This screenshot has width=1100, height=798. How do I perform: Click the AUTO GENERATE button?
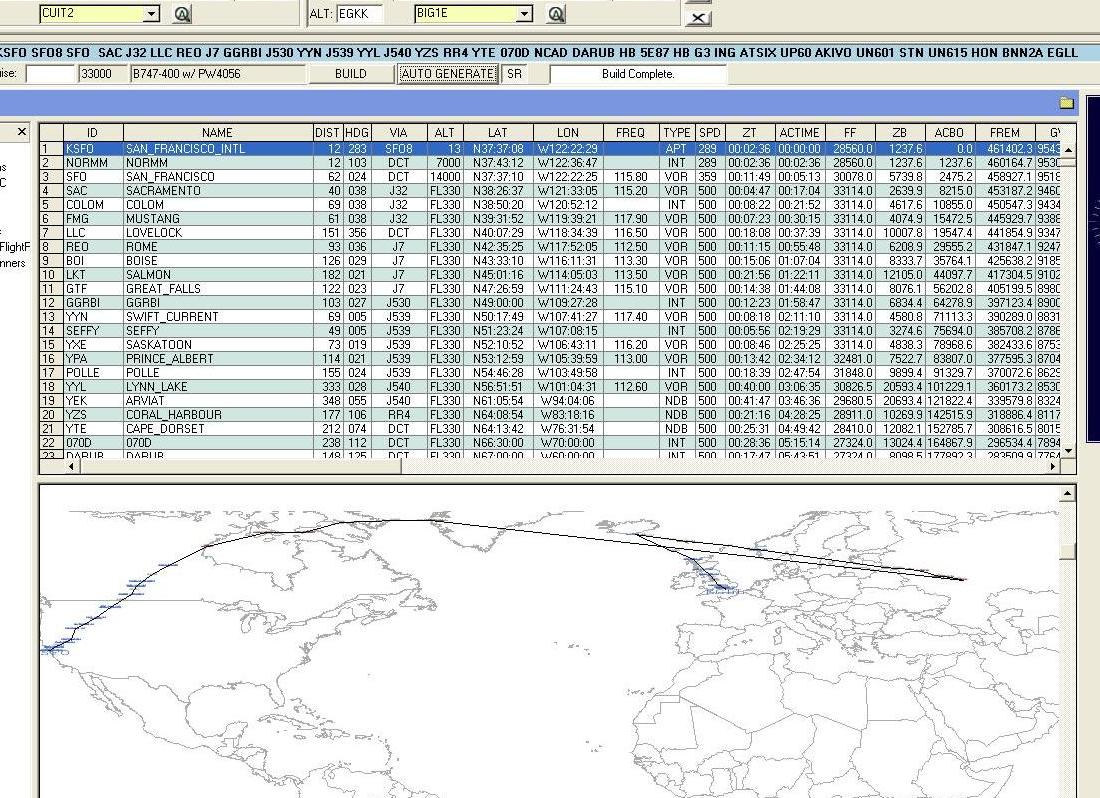(x=447, y=74)
